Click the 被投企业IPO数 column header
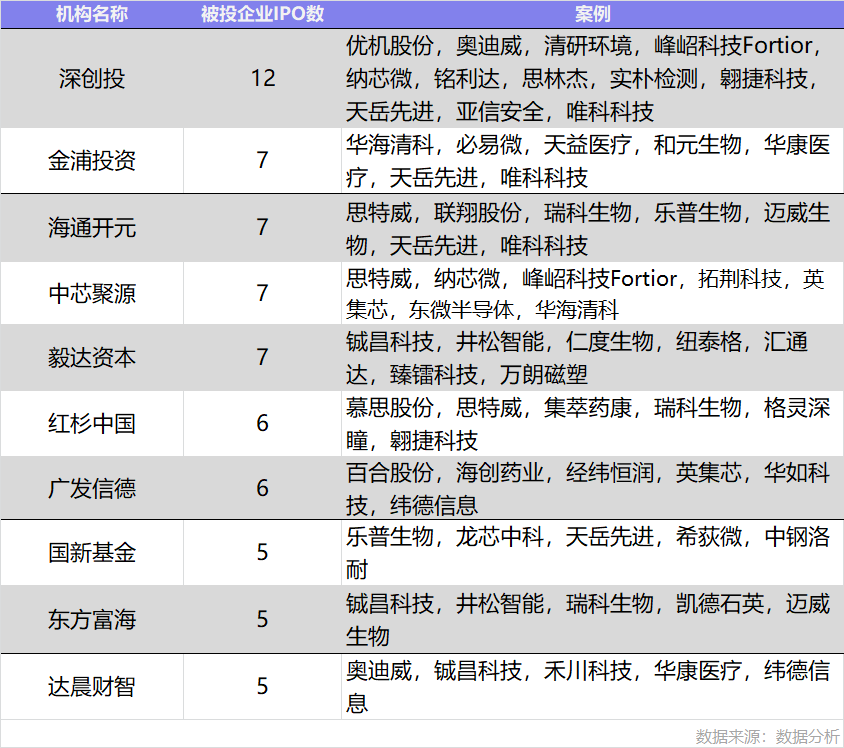 click(262, 14)
